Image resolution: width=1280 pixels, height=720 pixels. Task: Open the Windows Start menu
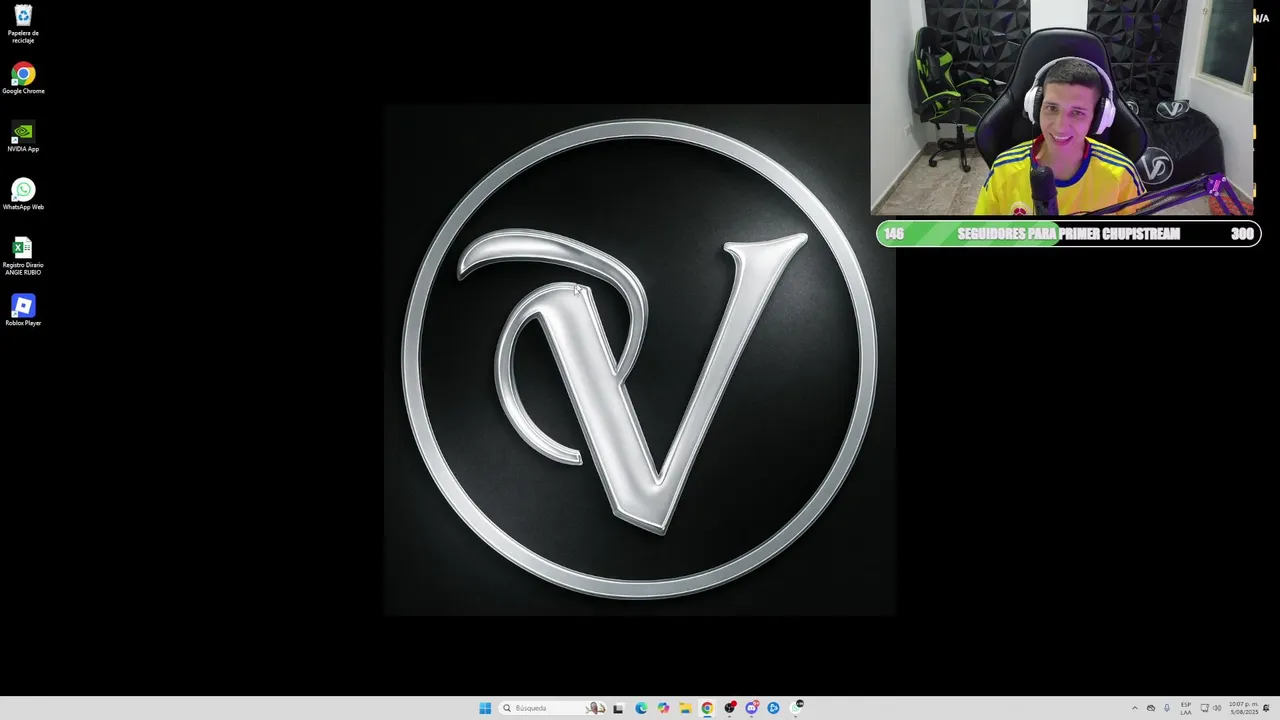pos(485,708)
